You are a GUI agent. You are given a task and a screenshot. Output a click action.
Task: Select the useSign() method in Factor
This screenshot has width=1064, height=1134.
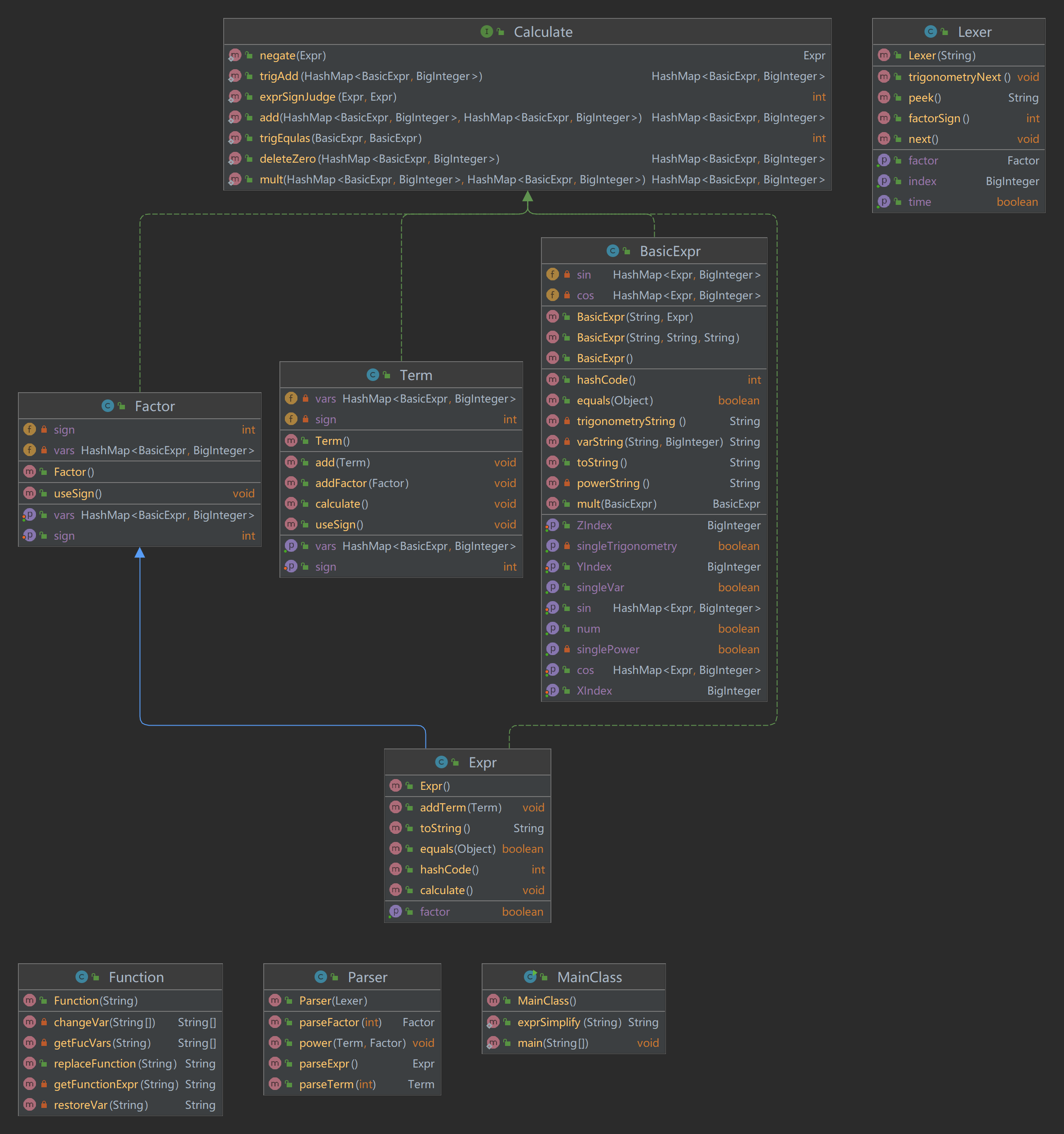coord(78,493)
